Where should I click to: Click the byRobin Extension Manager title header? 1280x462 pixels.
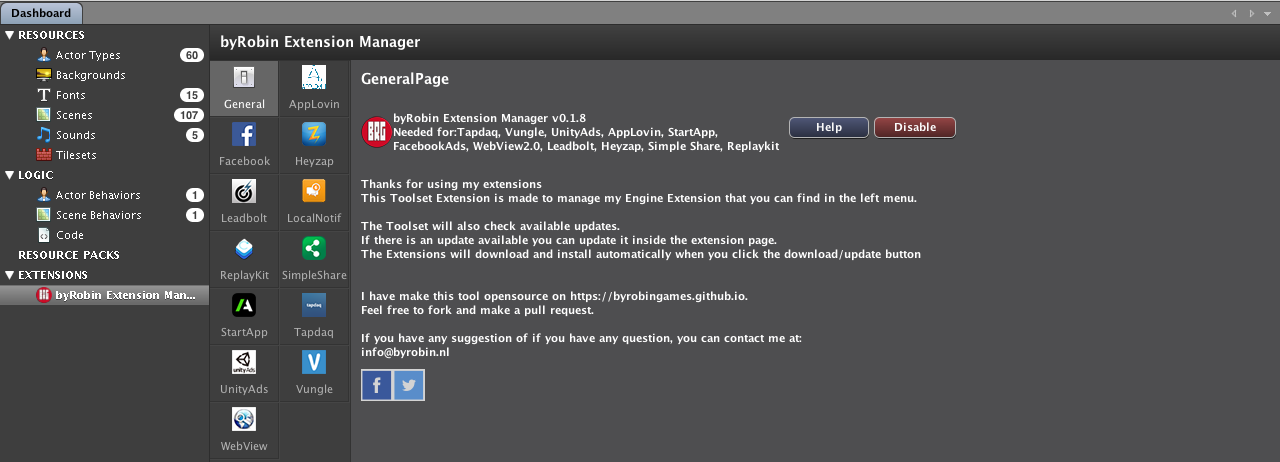[320, 42]
